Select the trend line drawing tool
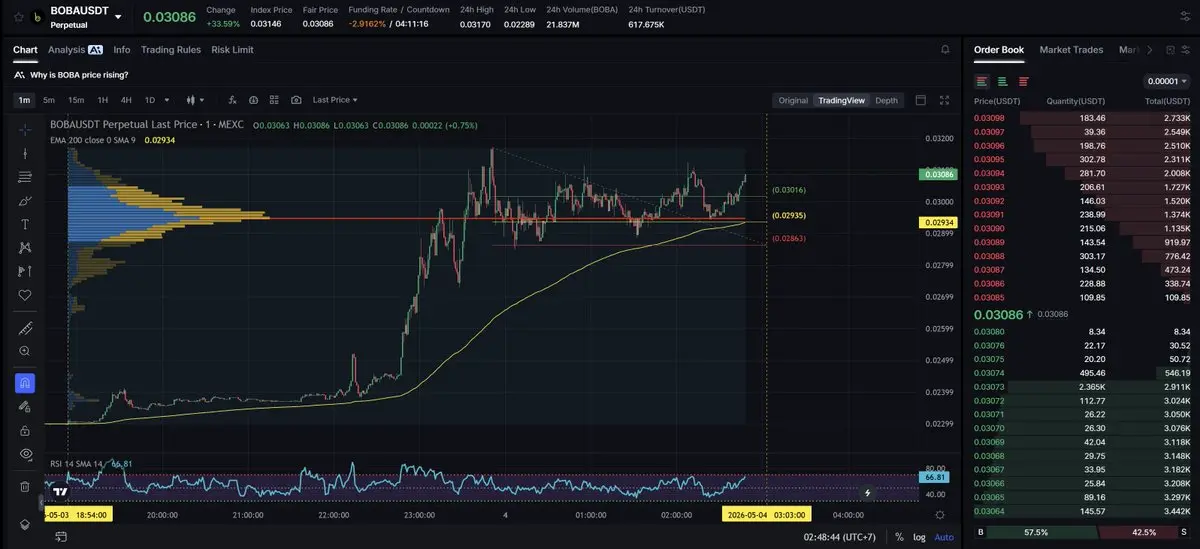 click(26, 153)
